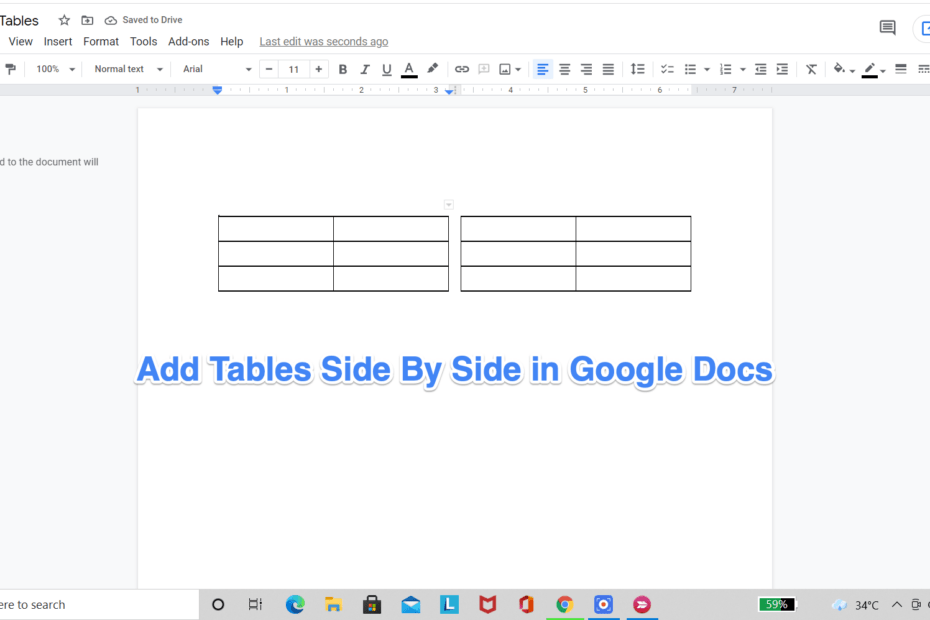Open the highlight color pen tool

coord(432,69)
